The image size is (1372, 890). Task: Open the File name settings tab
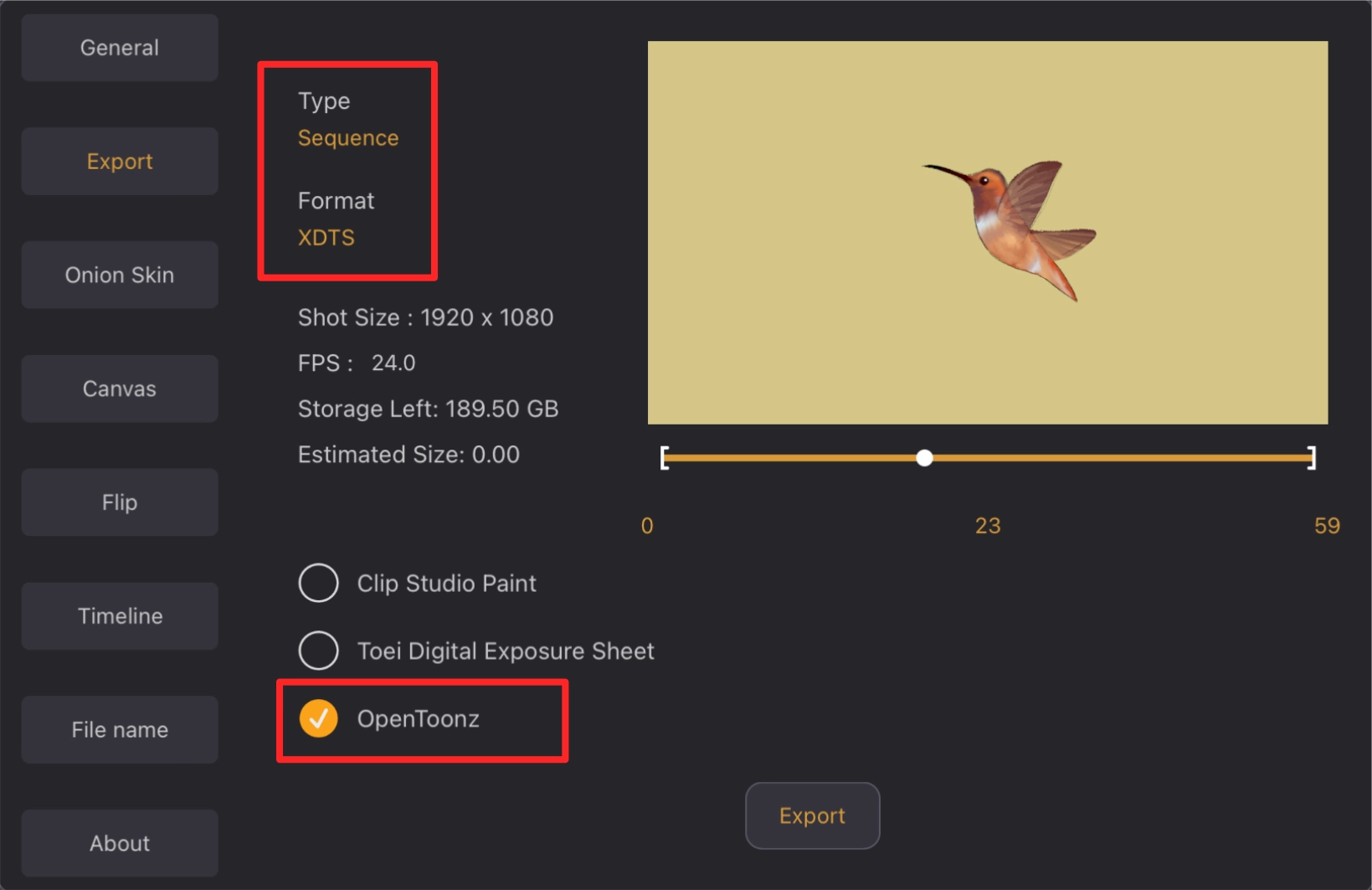120,729
